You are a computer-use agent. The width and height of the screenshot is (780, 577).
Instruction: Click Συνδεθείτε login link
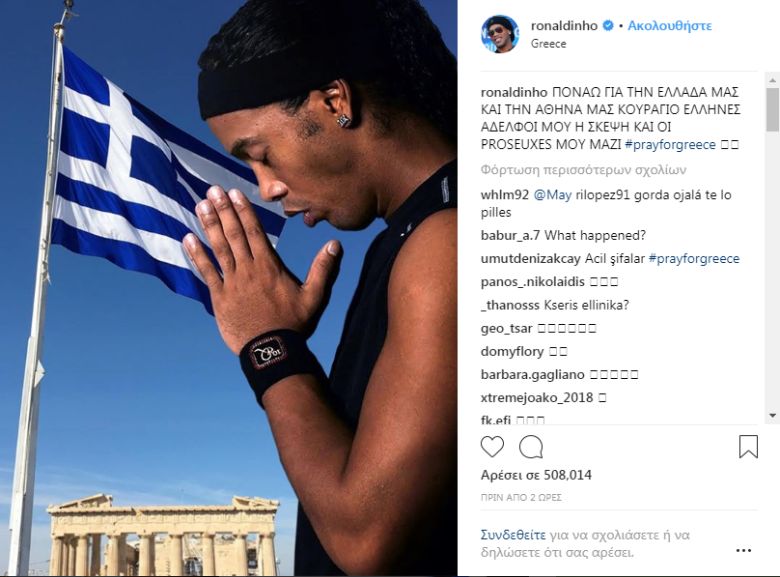(513, 535)
